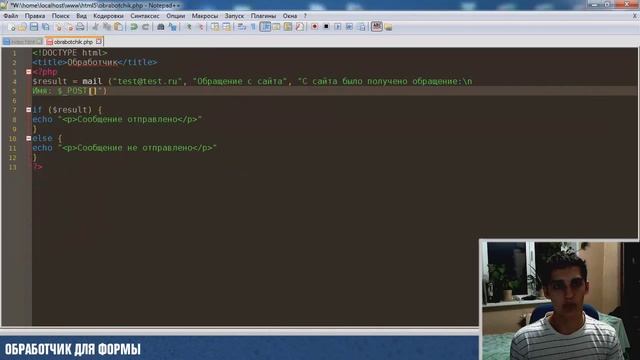The width and height of the screenshot is (640, 360).
Task: Zoom out using the toolbar icon
Action: click(x=201, y=27)
